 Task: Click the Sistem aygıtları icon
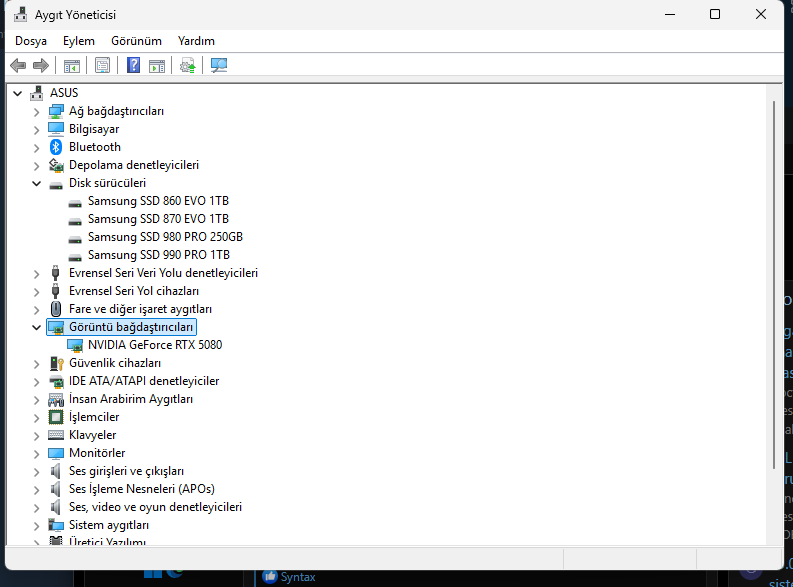[x=56, y=525]
